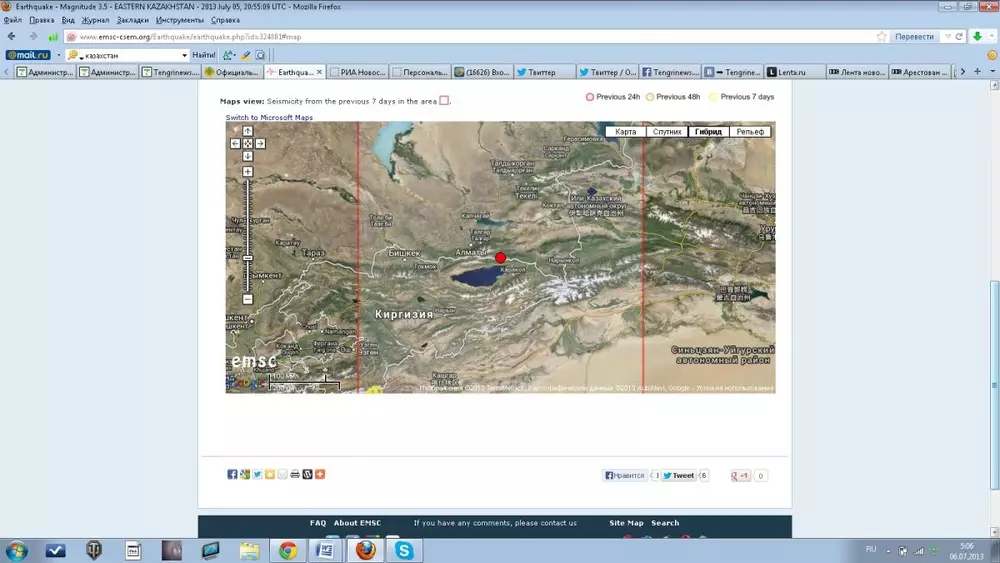Open the mail.ru logo dropdown arrow
This screenshot has width=1000, height=563.
point(57,55)
